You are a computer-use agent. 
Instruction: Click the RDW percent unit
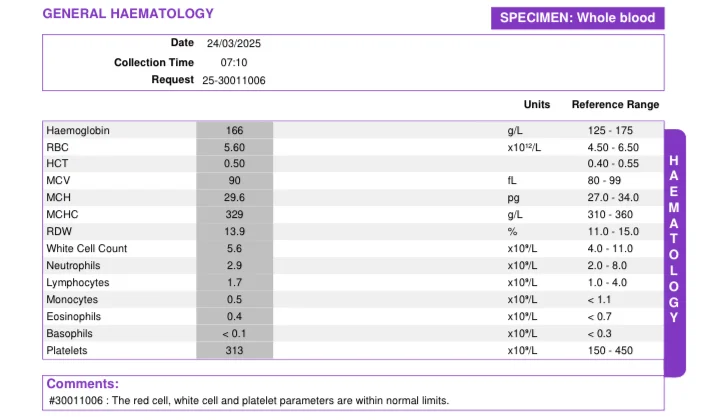tap(512, 232)
